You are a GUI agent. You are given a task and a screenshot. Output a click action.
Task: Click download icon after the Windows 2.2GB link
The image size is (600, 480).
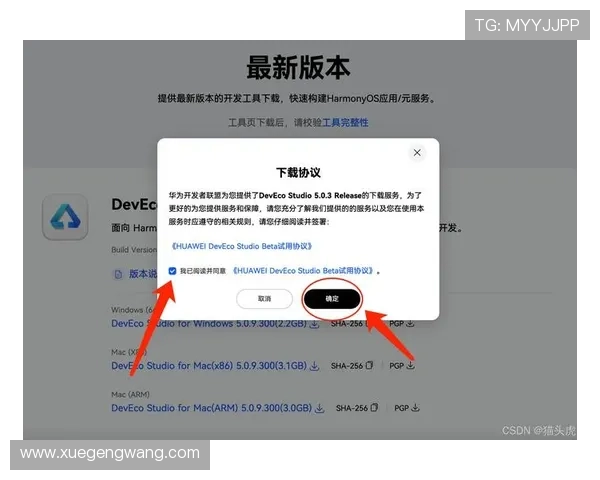tap(315, 324)
